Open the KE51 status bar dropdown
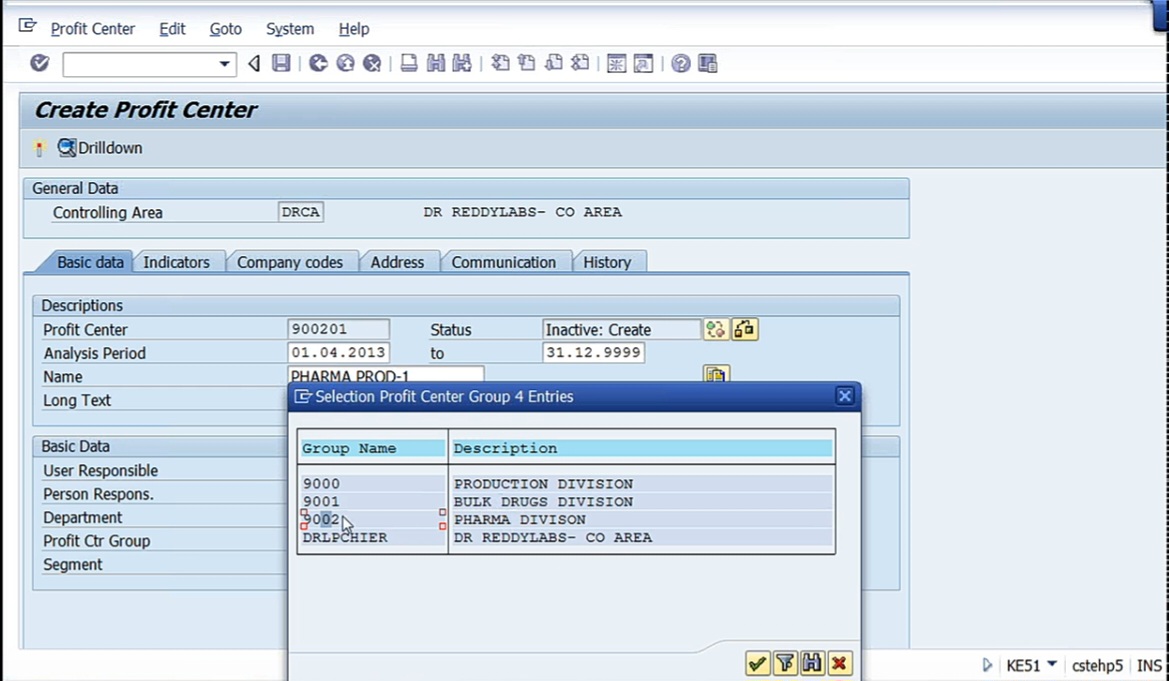Image resolution: width=1169 pixels, height=681 pixels. point(1052,664)
